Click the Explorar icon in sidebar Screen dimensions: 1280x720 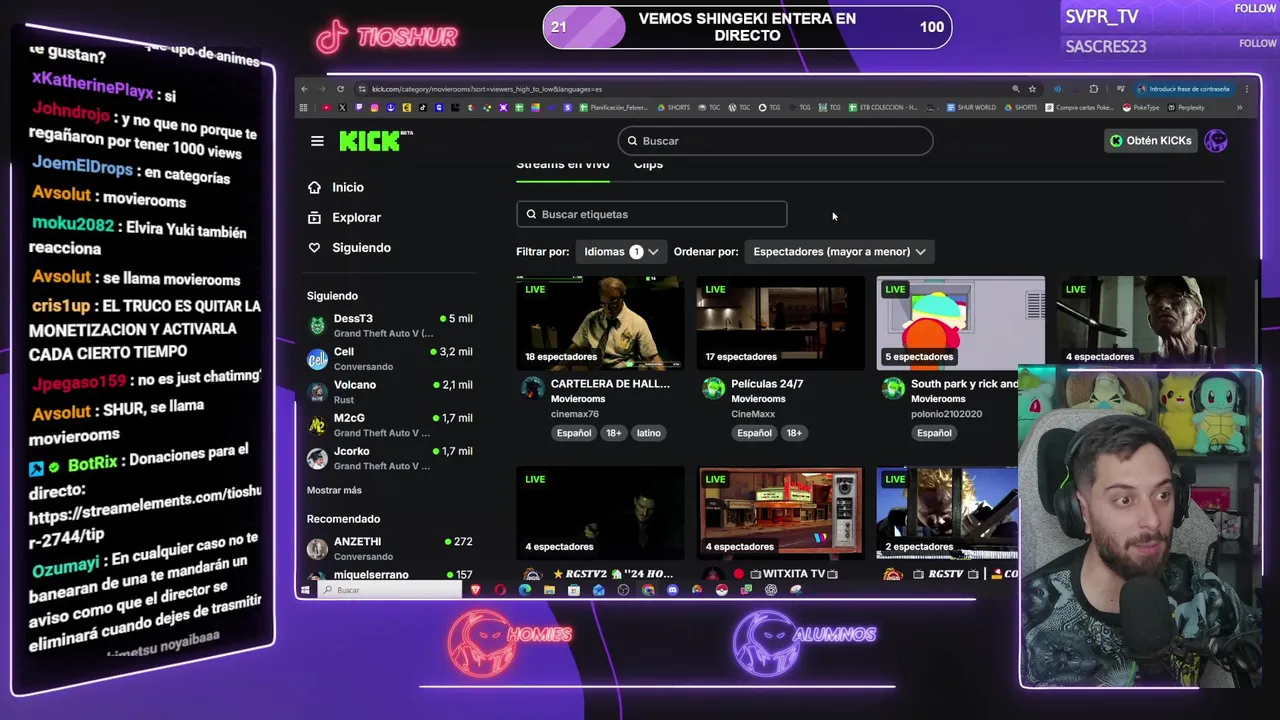[x=314, y=217]
